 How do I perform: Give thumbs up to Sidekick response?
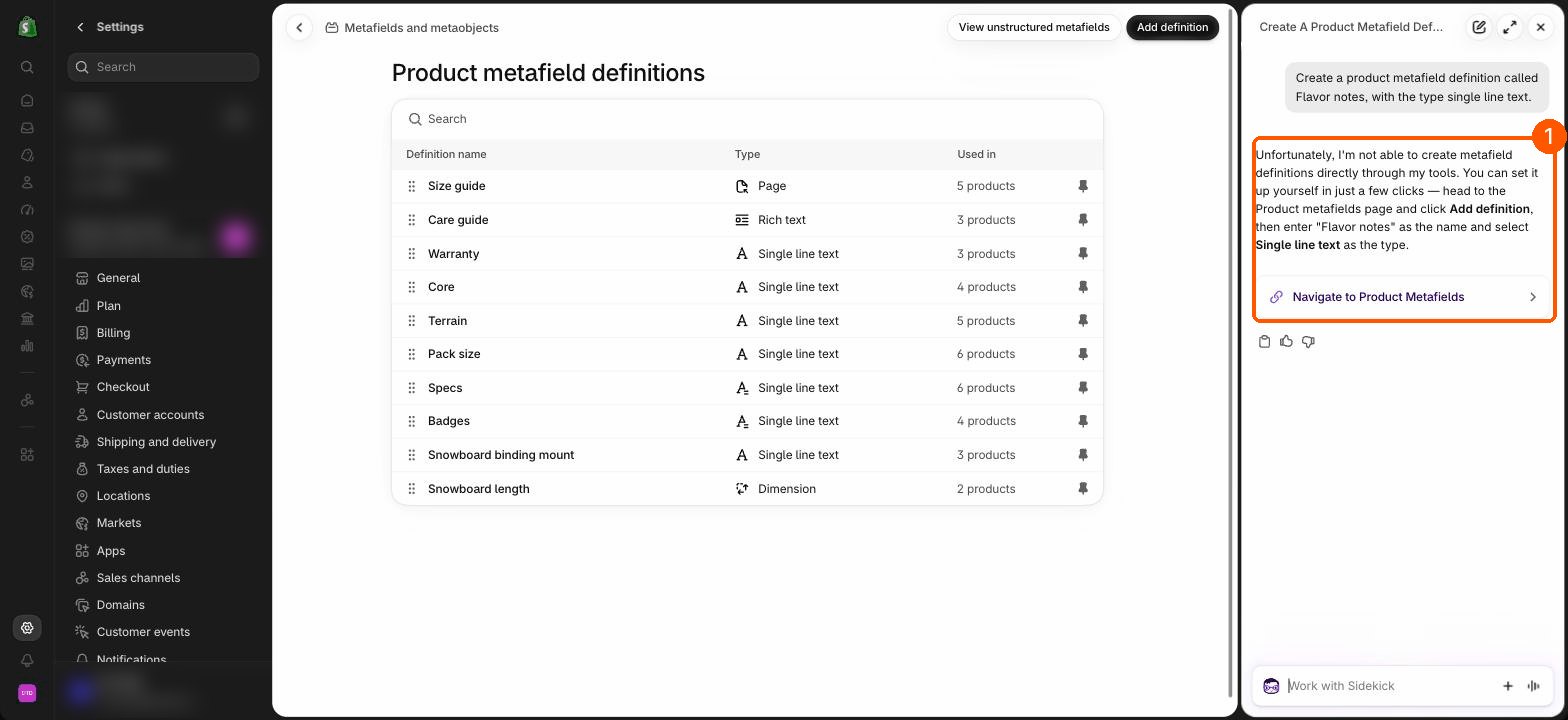1286,342
